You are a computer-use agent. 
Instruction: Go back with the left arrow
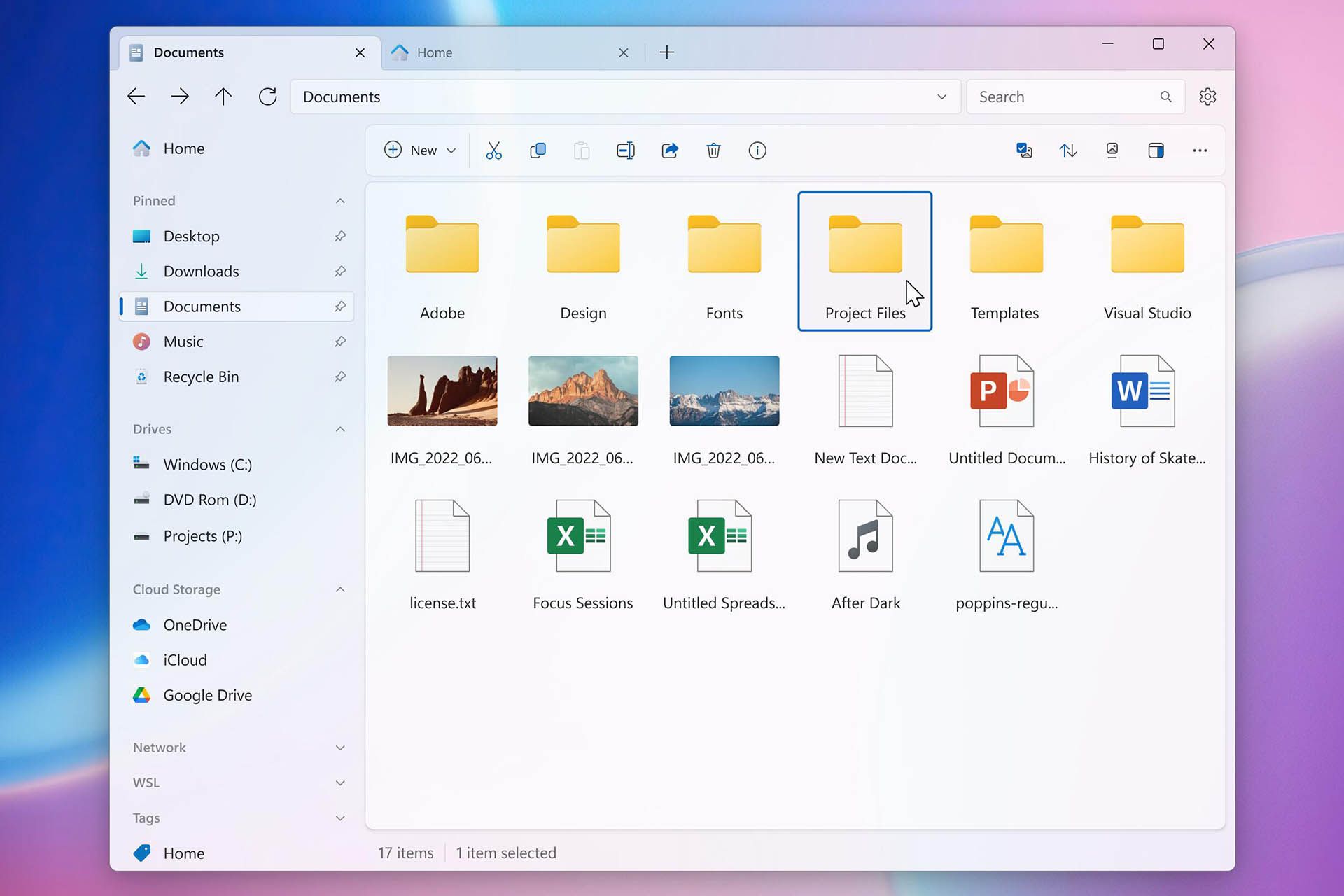pos(136,97)
